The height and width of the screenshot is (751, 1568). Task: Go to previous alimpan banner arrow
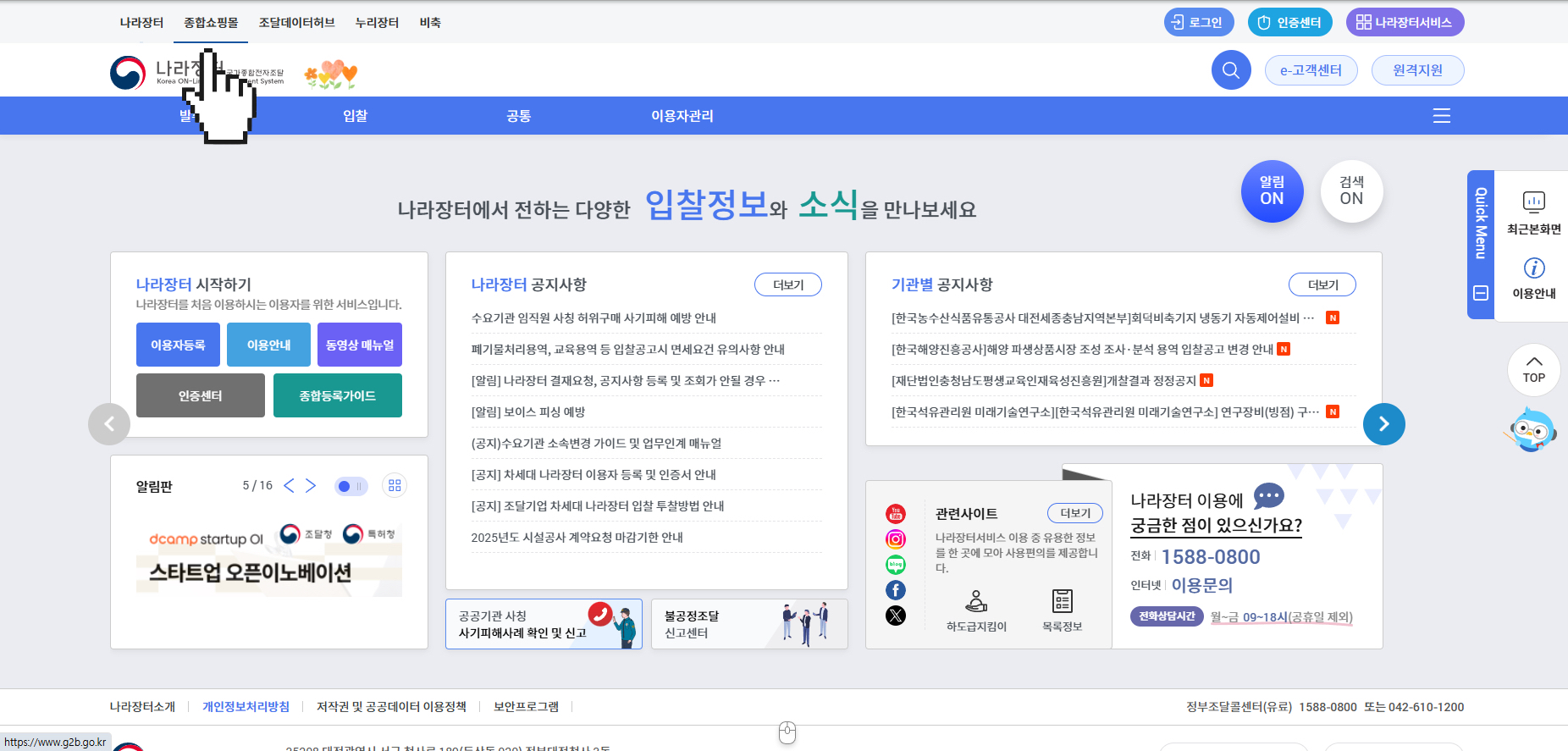coord(289,485)
